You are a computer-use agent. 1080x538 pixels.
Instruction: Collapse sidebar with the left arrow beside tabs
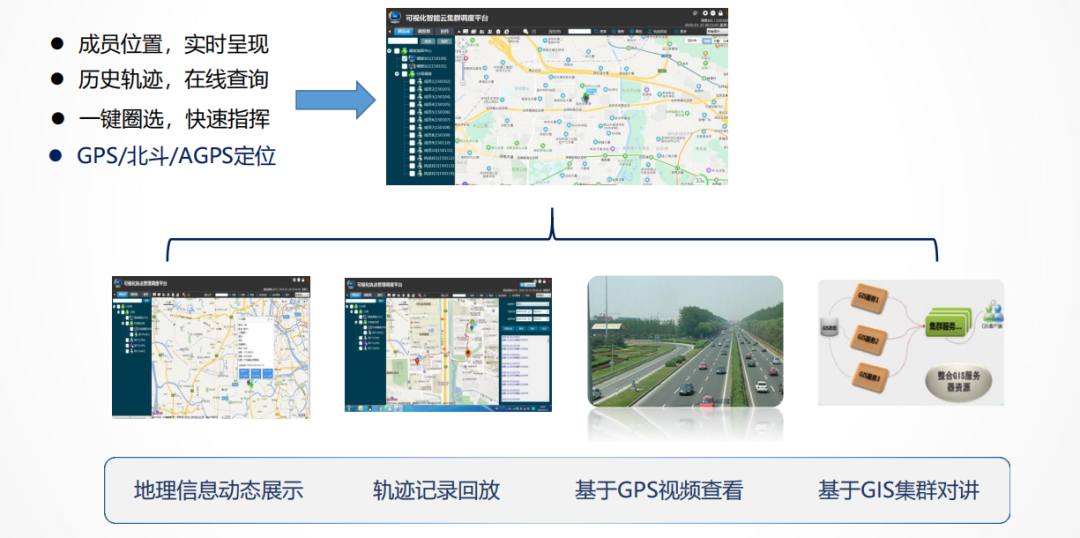(390, 31)
